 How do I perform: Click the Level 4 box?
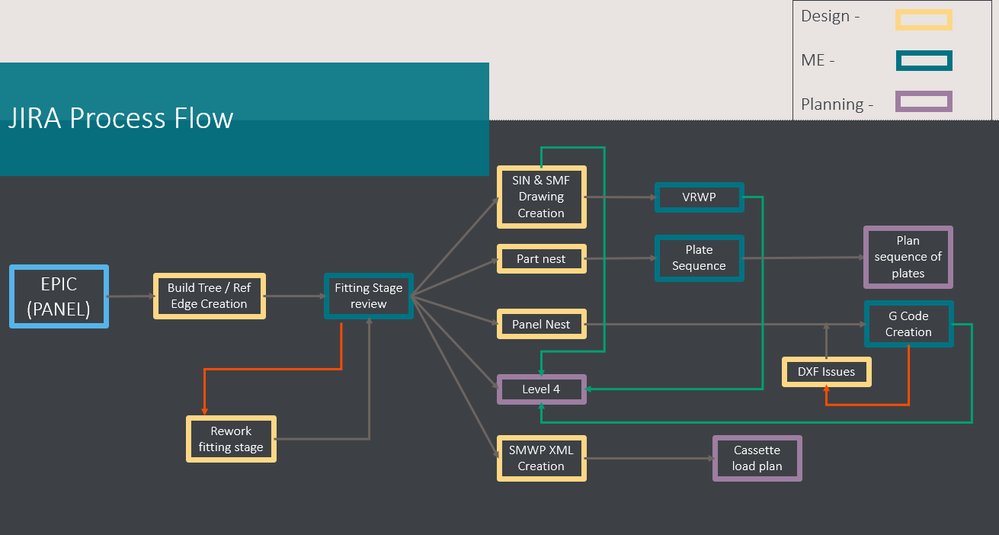tap(541, 389)
